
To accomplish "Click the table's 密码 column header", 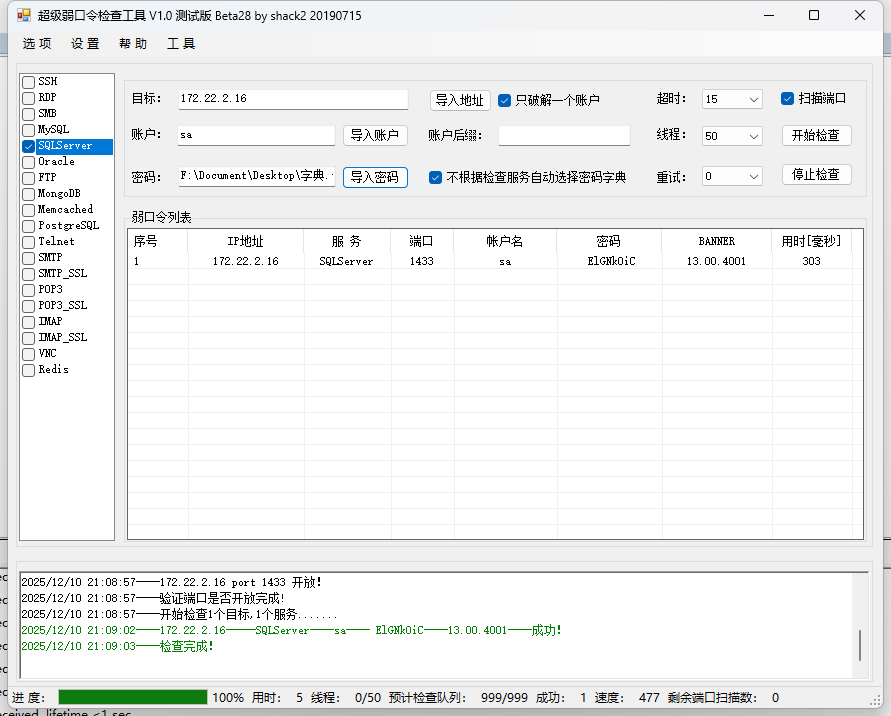I will click(x=609, y=242).
